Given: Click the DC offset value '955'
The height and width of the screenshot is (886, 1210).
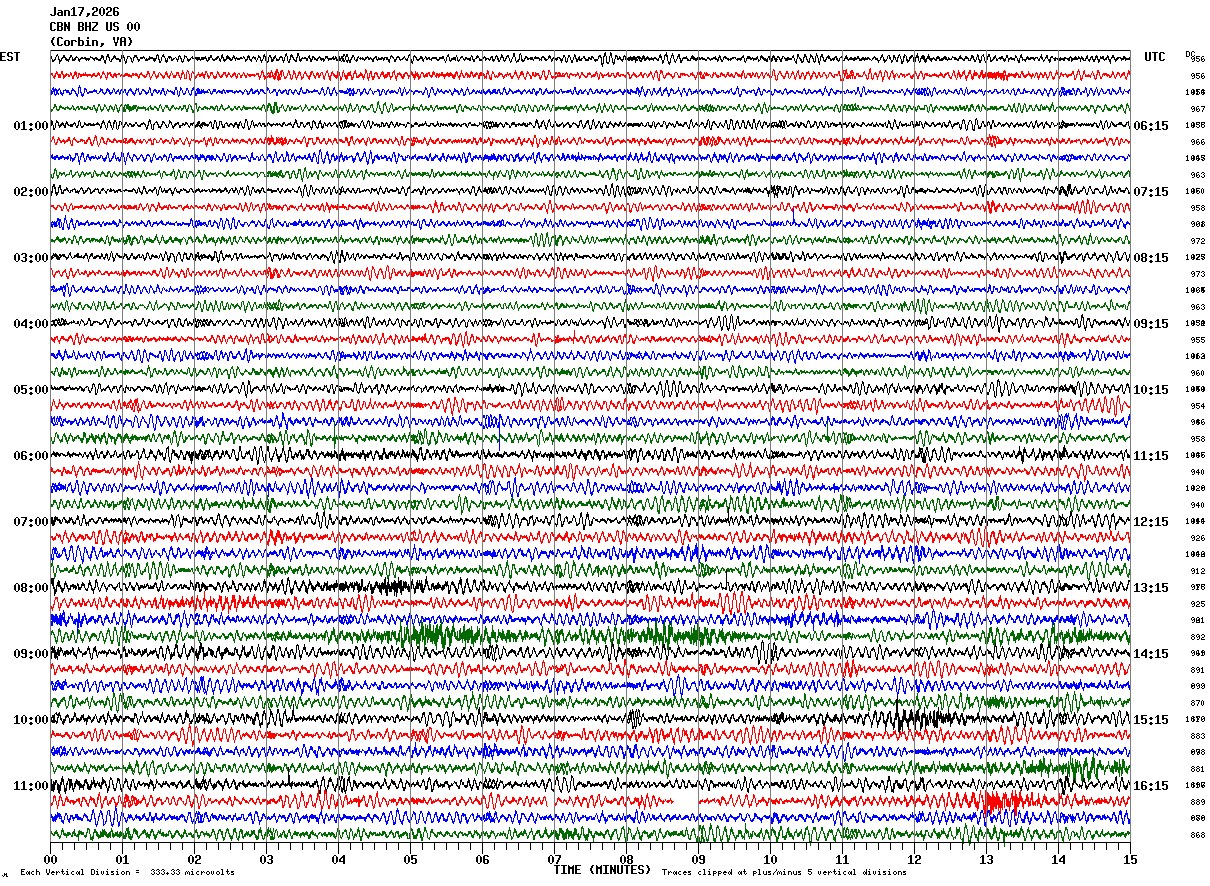Looking at the screenshot, I should coord(1197,340).
